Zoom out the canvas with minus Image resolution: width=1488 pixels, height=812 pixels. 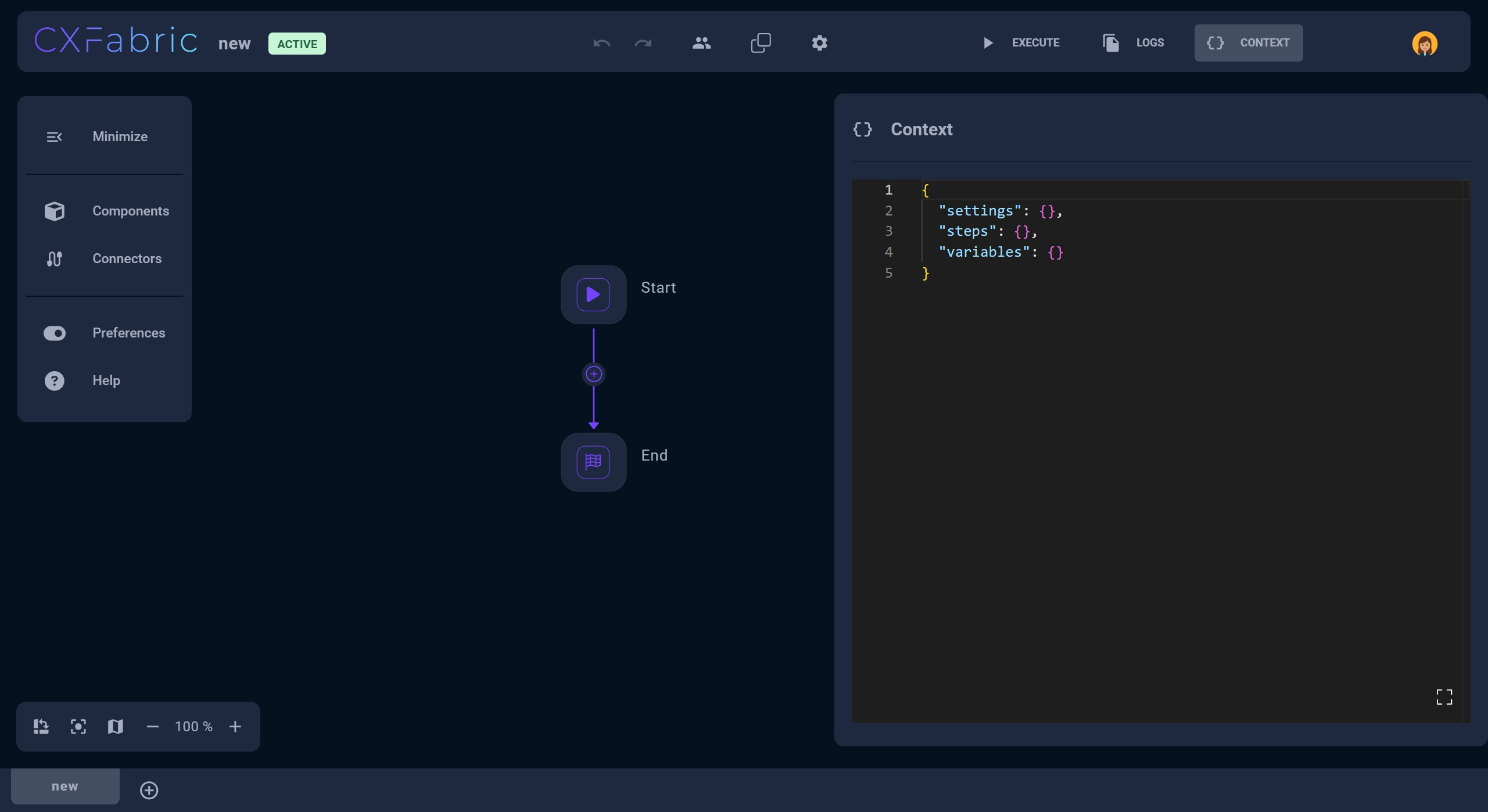pyautogui.click(x=153, y=727)
